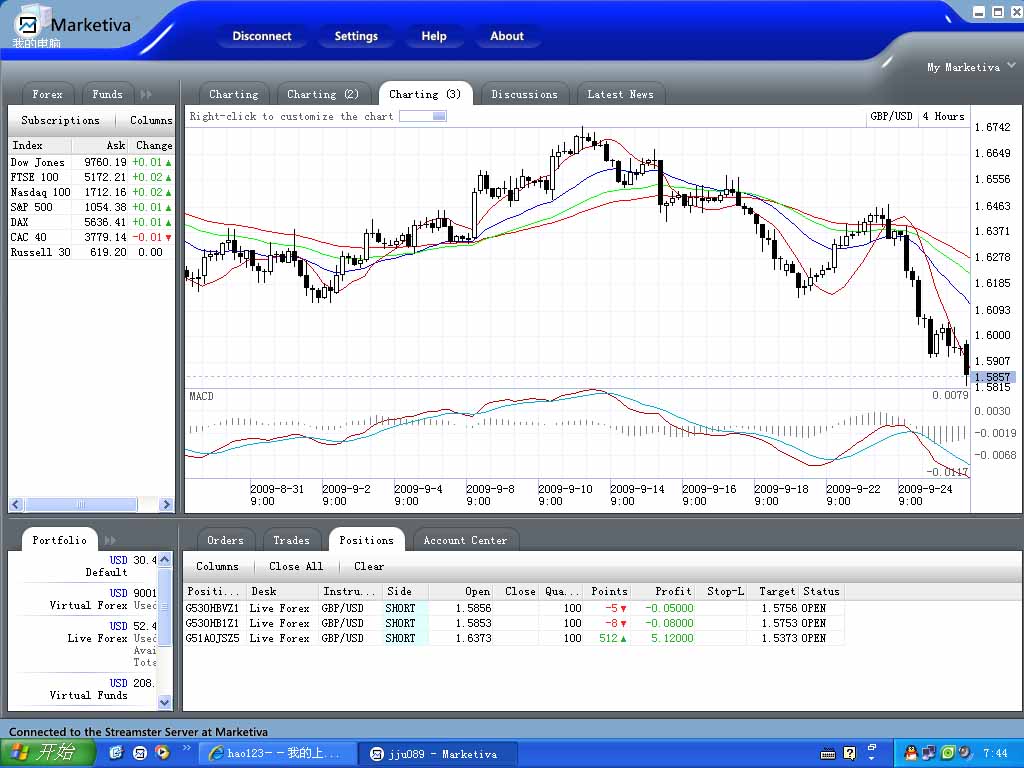
Task: Click the Profit column header
Action: point(673,591)
